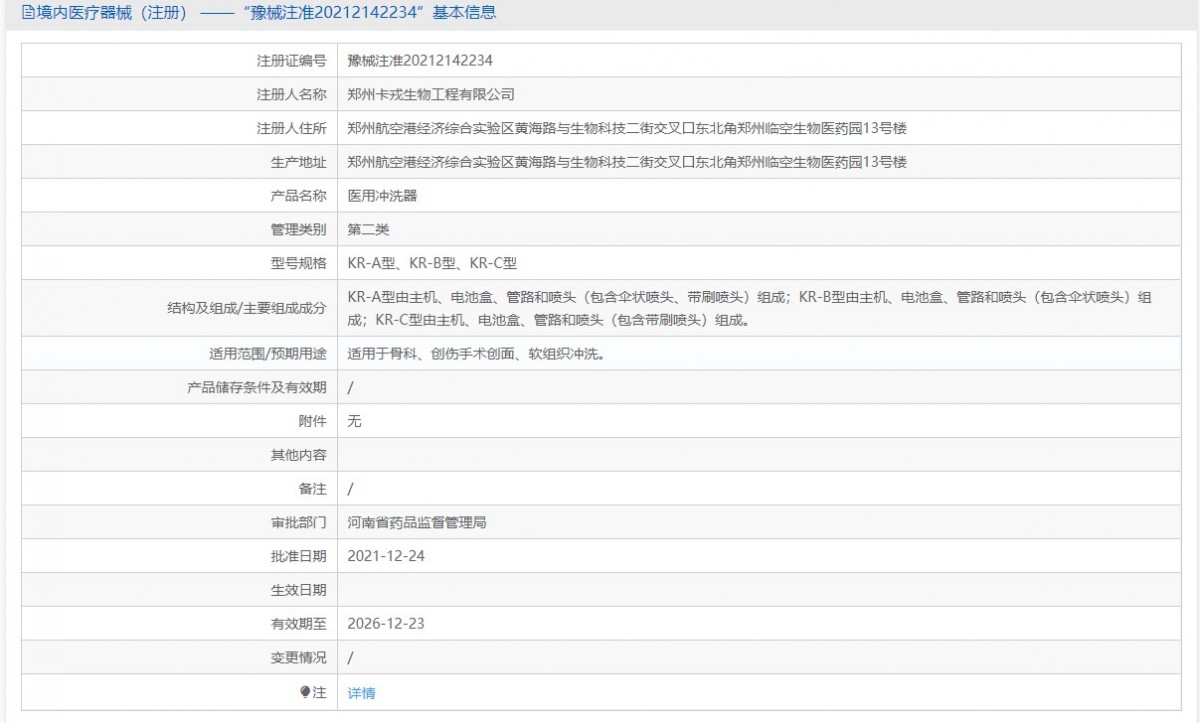Click the model specification KR-A型、KR-B型、KR-C型
The width and height of the screenshot is (1200, 723).
point(432,264)
